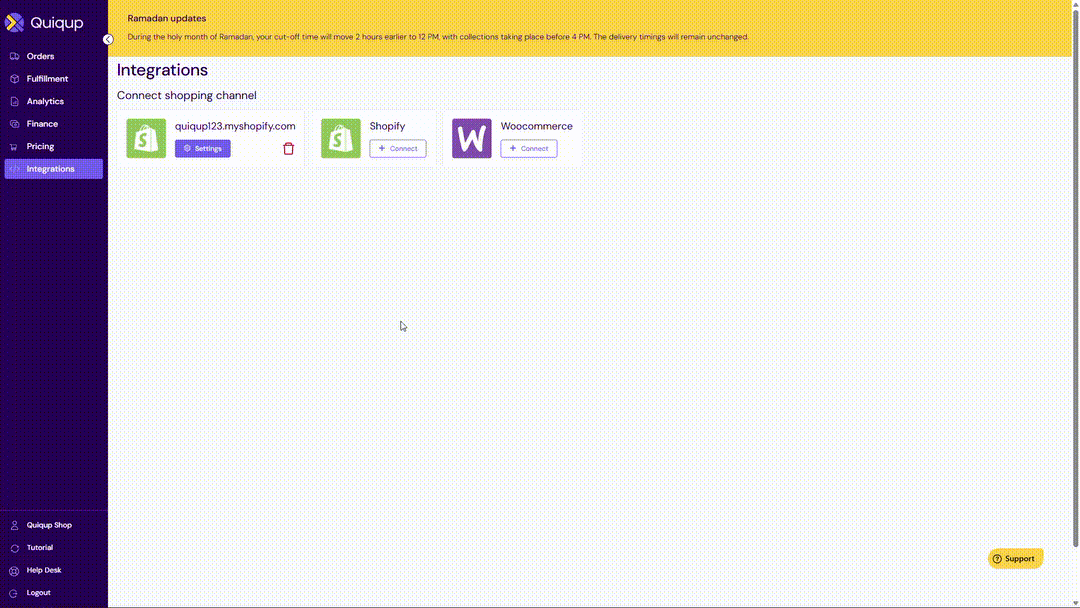Click the Shopify card bag logo
Image resolution: width=1080 pixels, height=608 pixels.
[341, 138]
